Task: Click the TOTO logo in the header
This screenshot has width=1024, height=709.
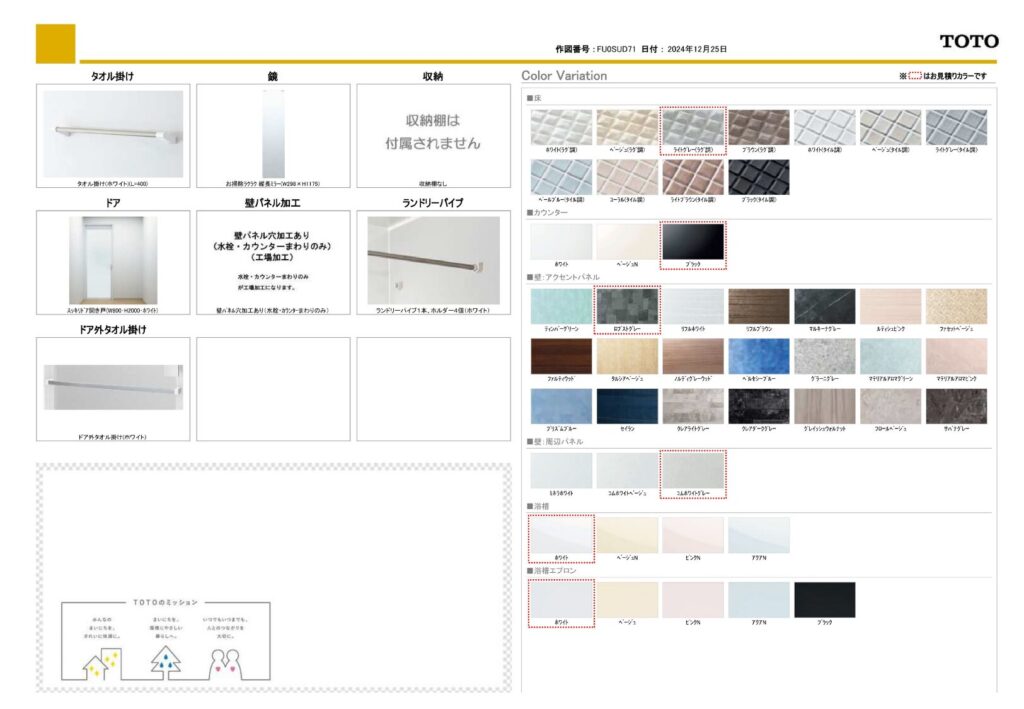Action: click(x=968, y=41)
